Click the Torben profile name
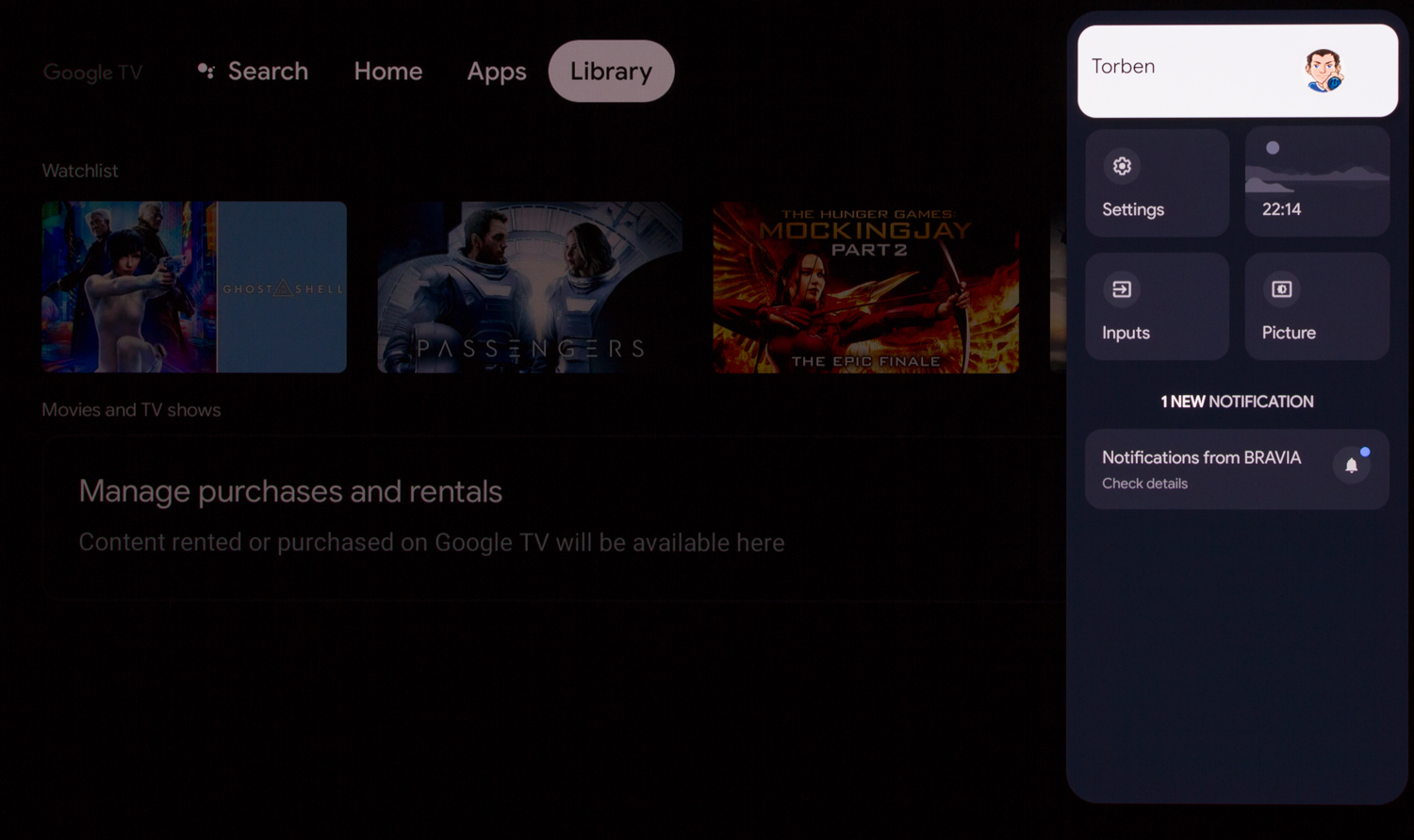 tap(1123, 66)
